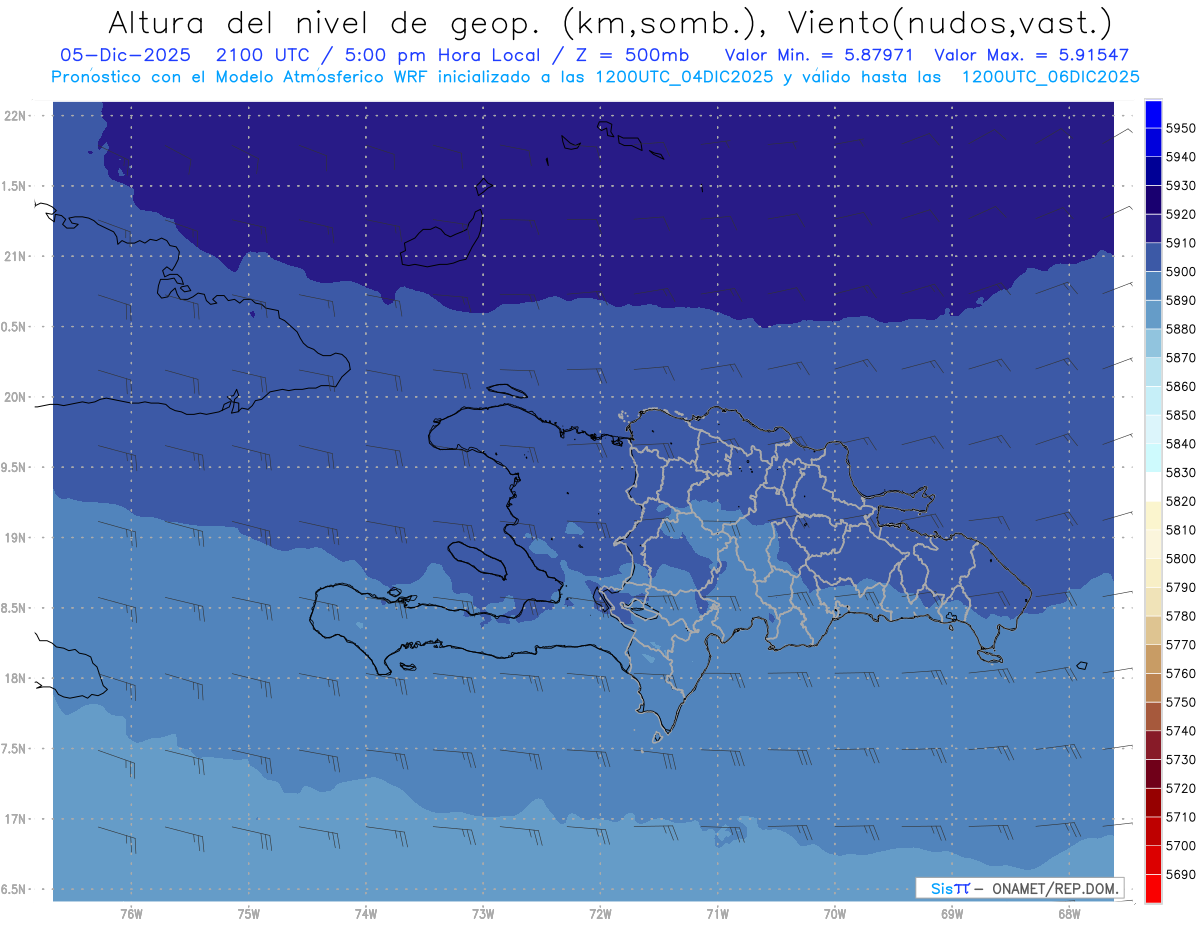The height and width of the screenshot is (927, 1200).
Task: Click the 68W longitude axis label
Action: click(x=1068, y=913)
